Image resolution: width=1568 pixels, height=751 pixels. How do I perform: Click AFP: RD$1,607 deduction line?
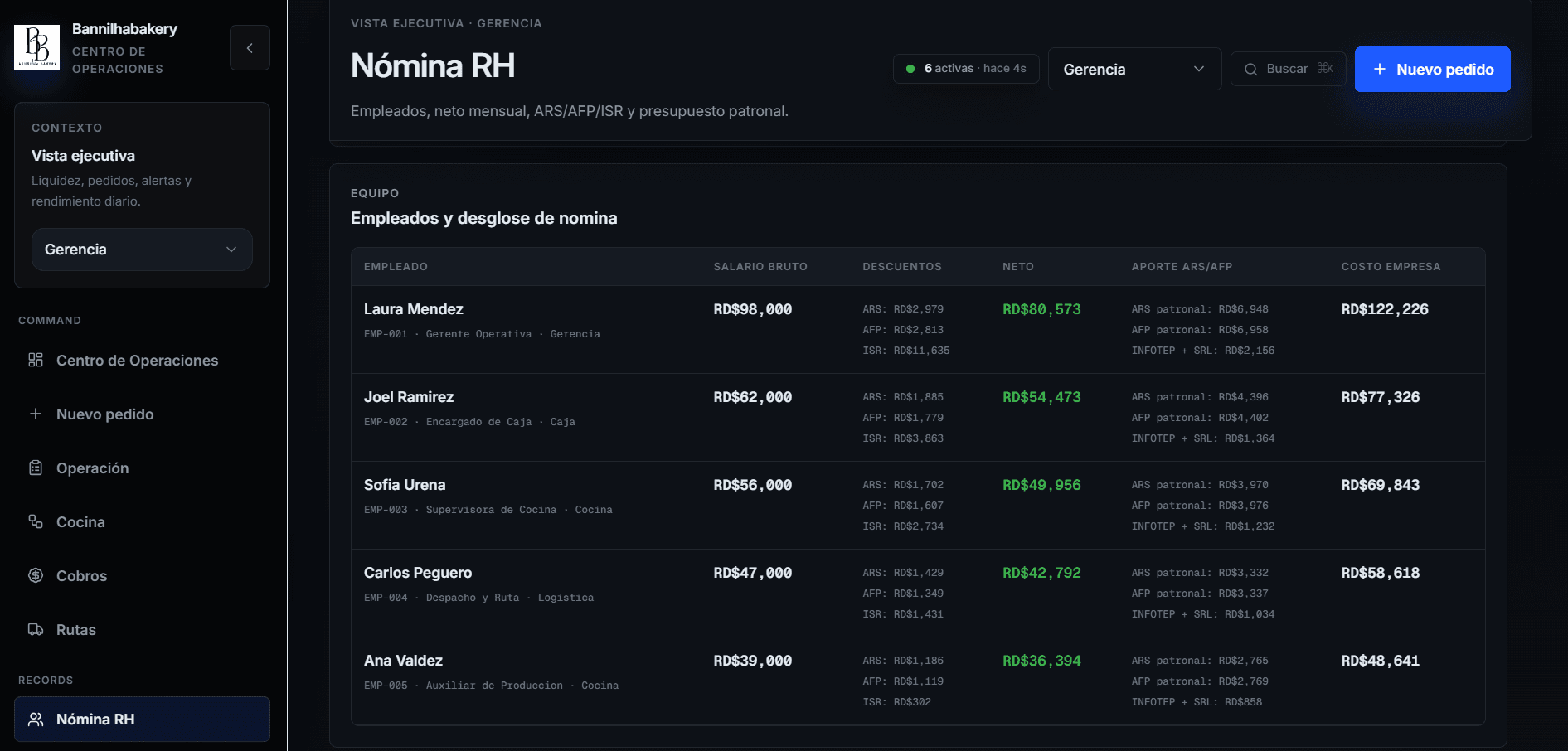[x=903, y=506]
